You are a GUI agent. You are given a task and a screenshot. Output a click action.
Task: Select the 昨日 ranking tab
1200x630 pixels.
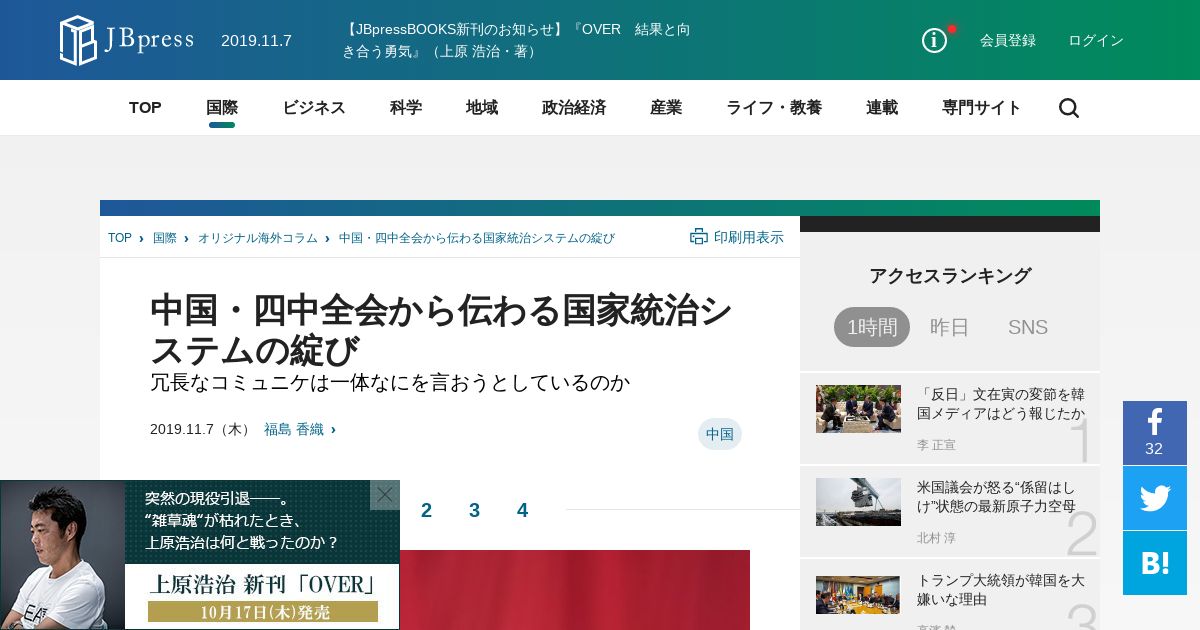950,327
